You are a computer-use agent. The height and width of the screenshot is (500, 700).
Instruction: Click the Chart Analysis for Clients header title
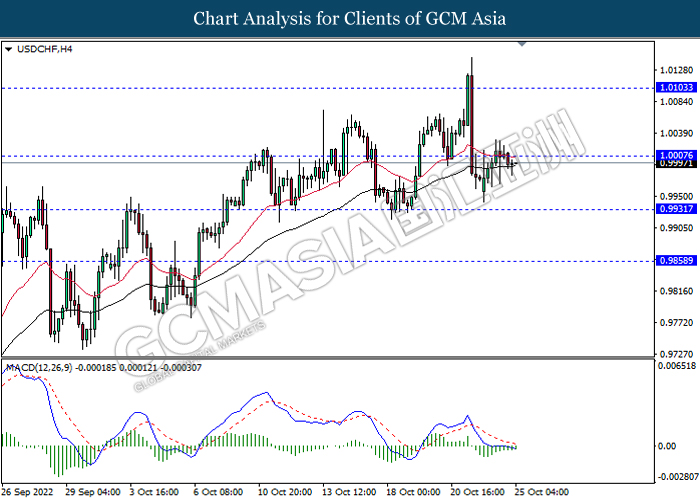(350, 19)
